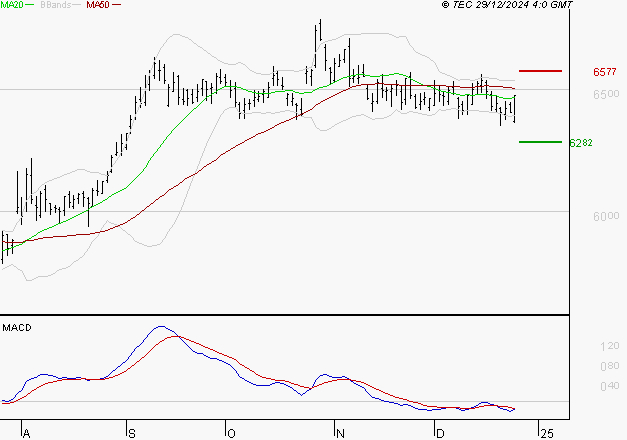
Task: Click the TEC copyright date text
Action: coord(507,5)
